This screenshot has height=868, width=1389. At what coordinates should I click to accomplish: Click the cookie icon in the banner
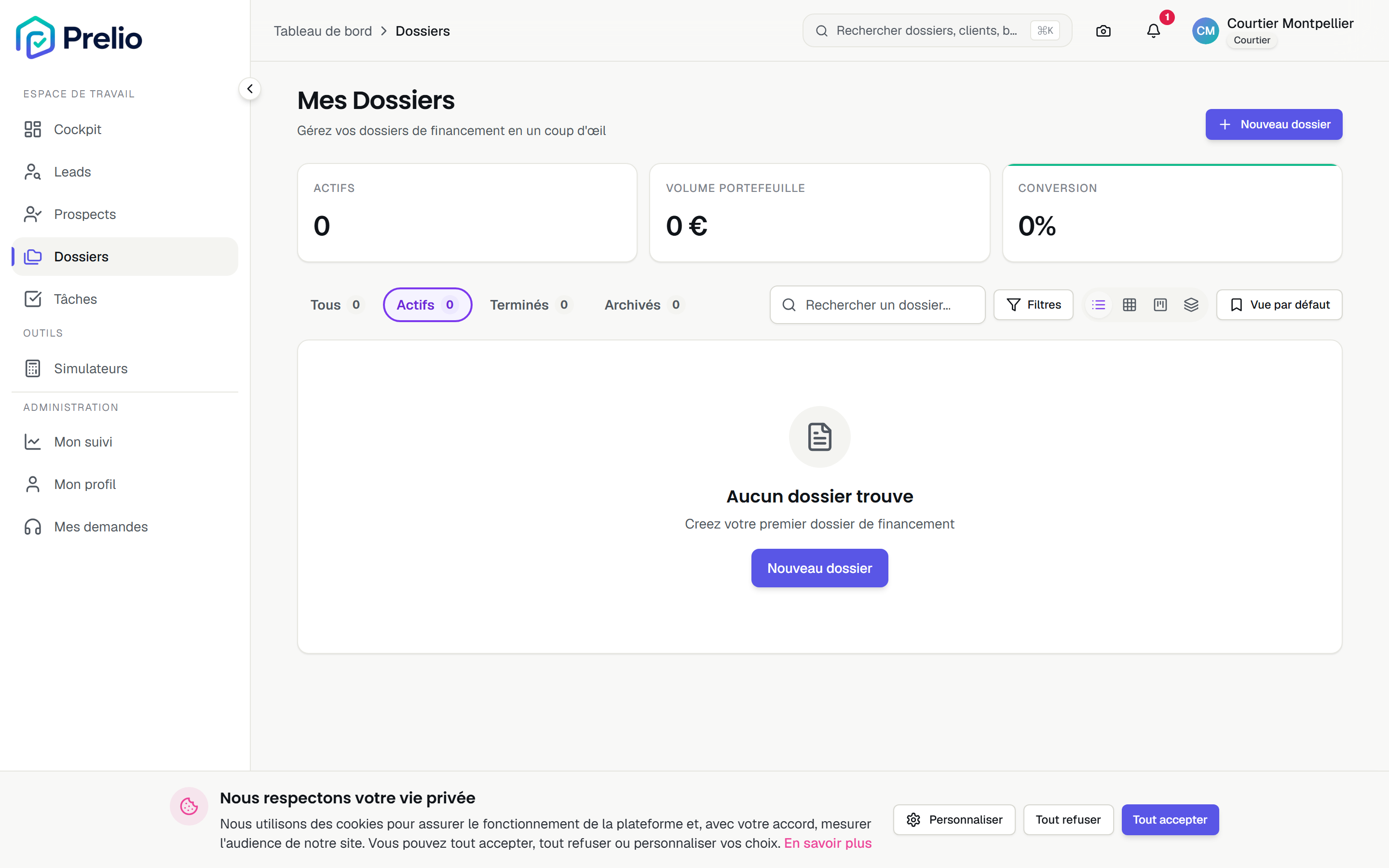point(189,807)
